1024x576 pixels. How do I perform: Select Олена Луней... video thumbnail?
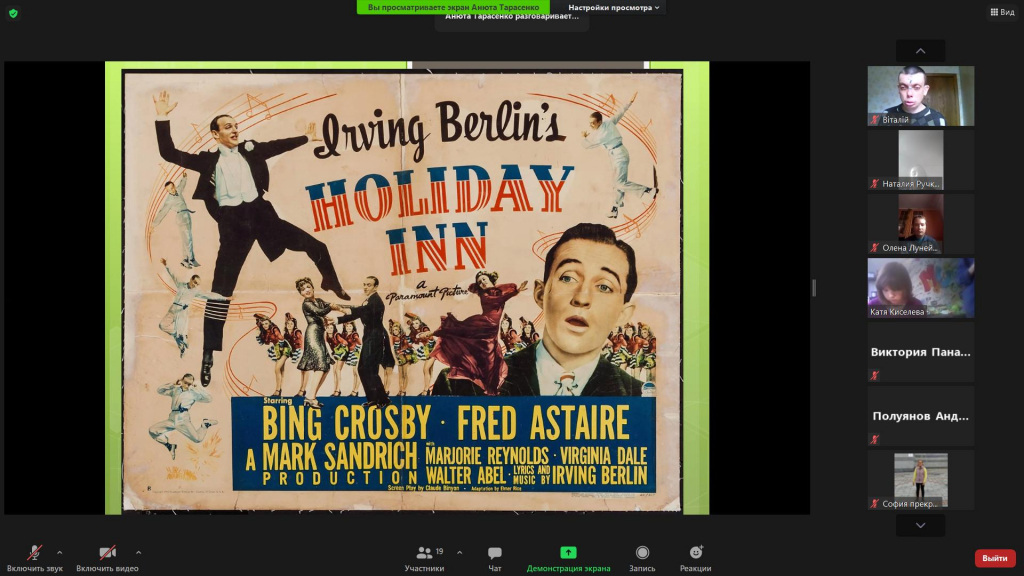point(921,223)
